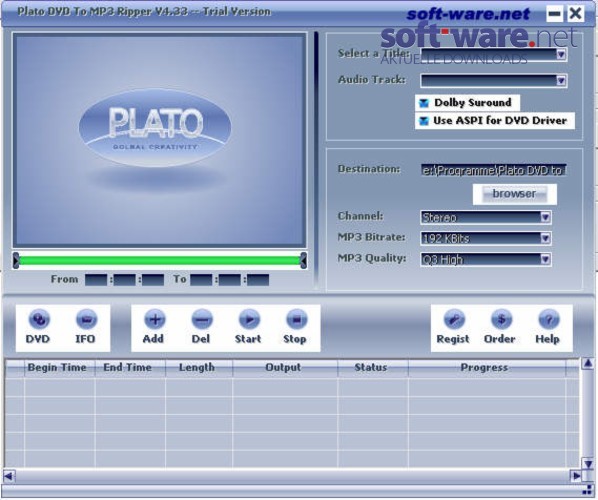Open the MP3 Quality dropdown

(x=545, y=259)
